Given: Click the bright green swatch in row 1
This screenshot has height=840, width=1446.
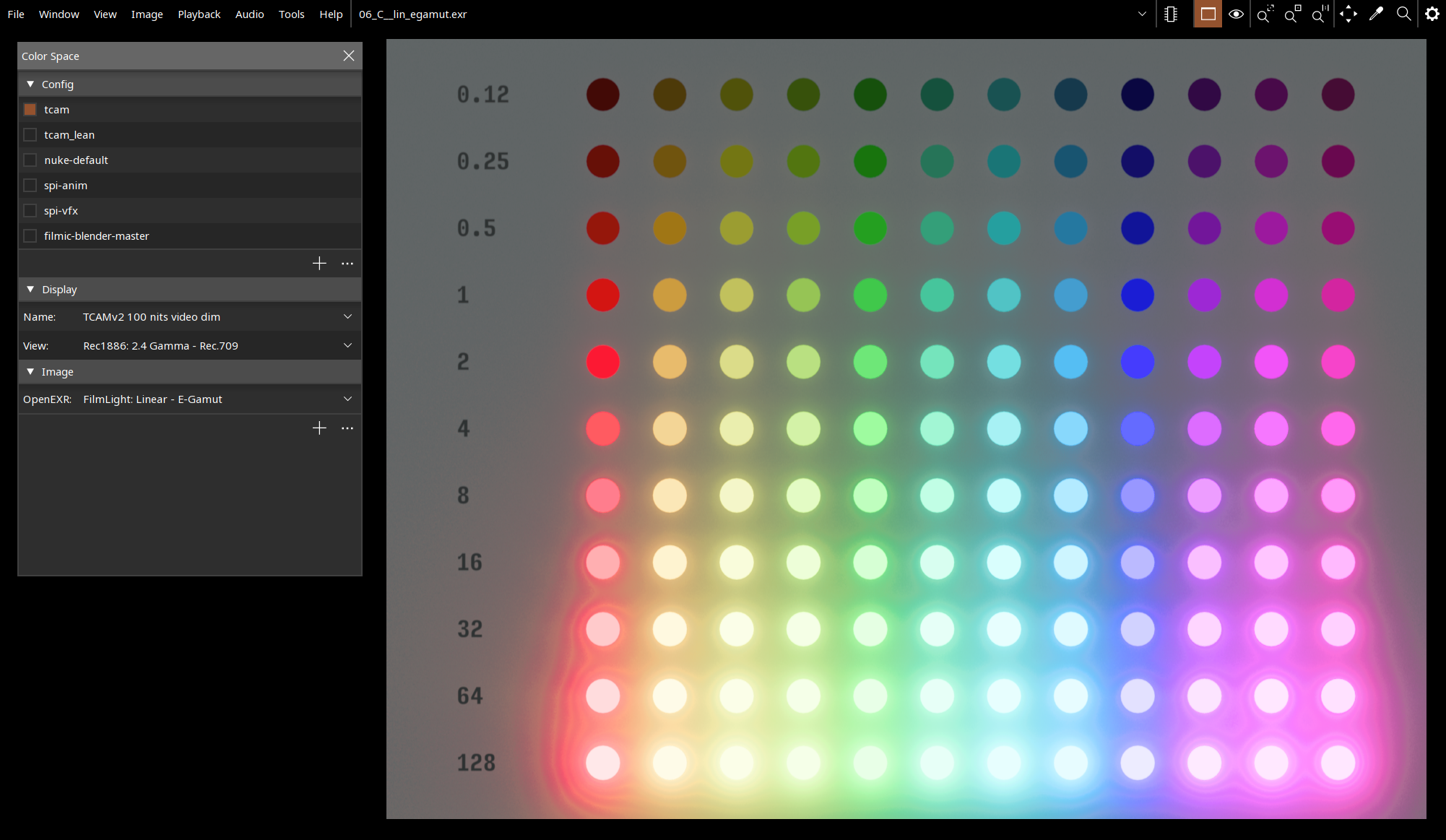Looking at the screenshot, I should (x=870, y=295).
